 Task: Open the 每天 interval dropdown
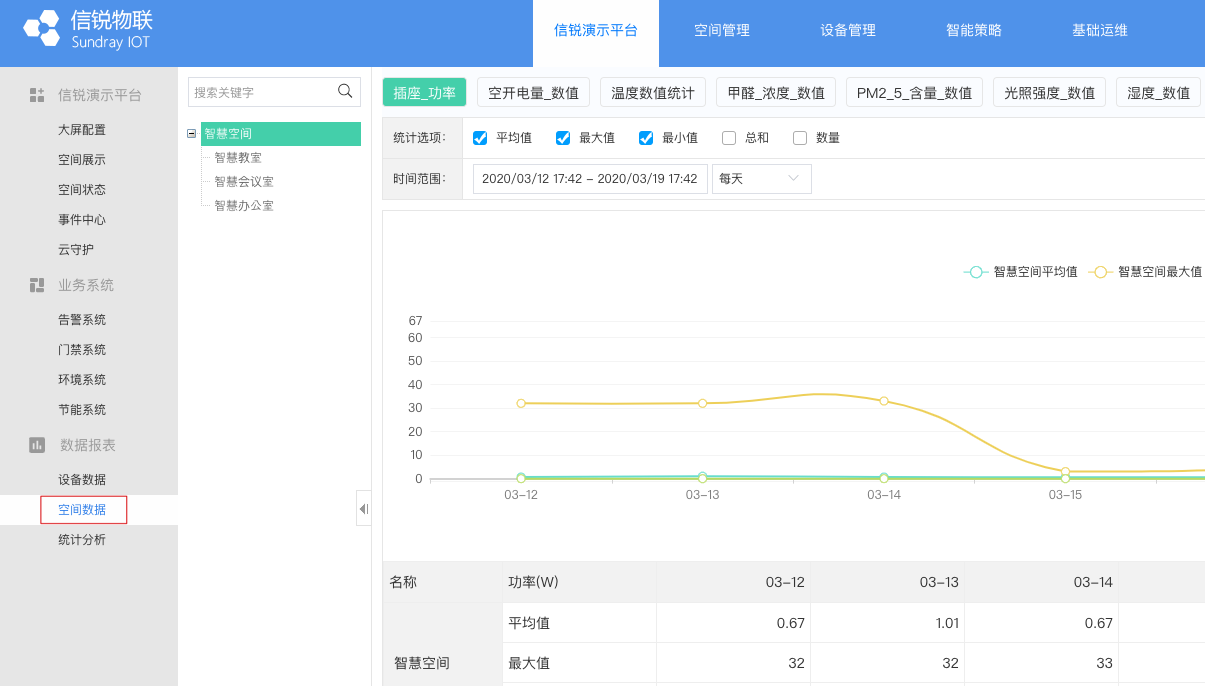coord(762,178)
